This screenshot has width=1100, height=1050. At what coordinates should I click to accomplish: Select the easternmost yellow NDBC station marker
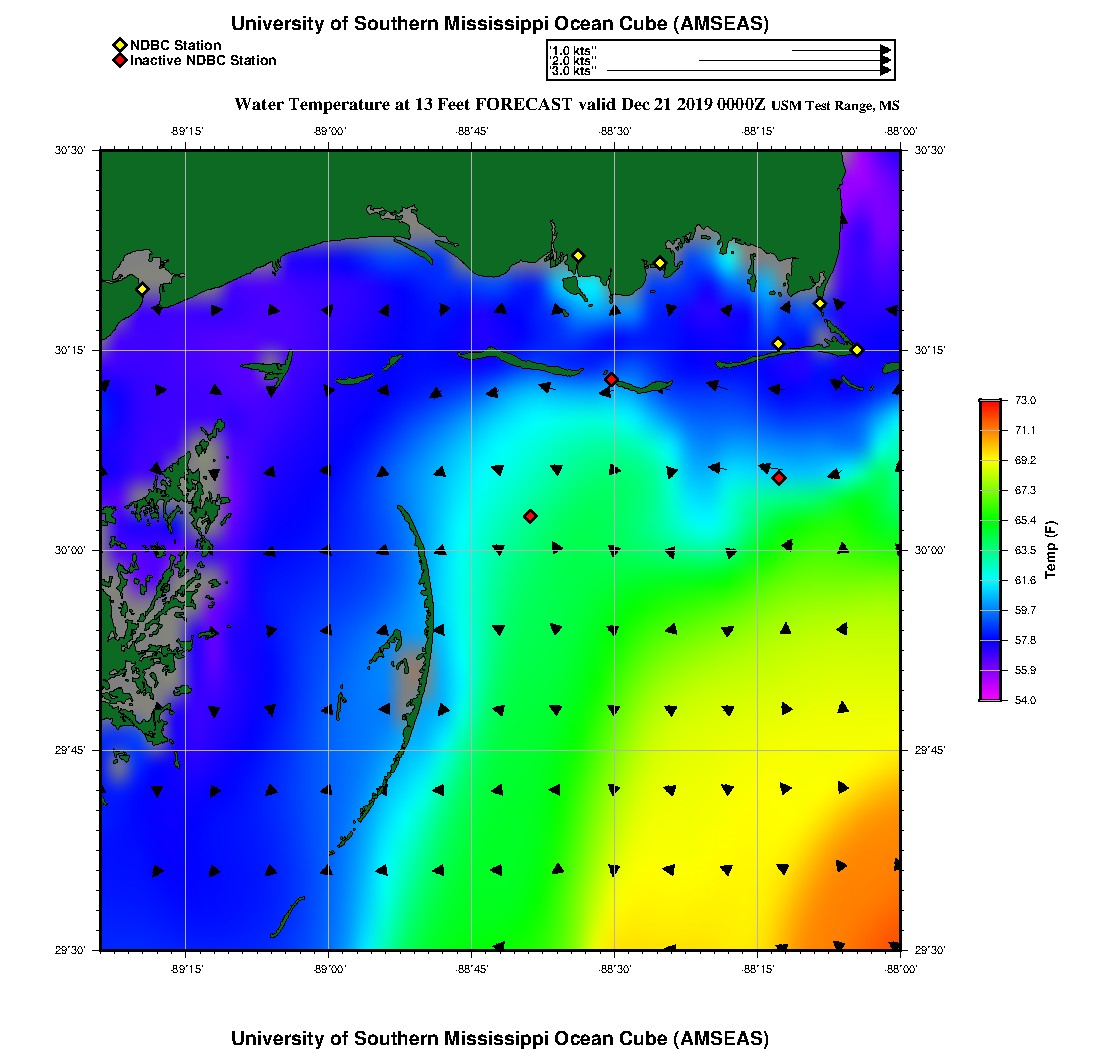857,349
